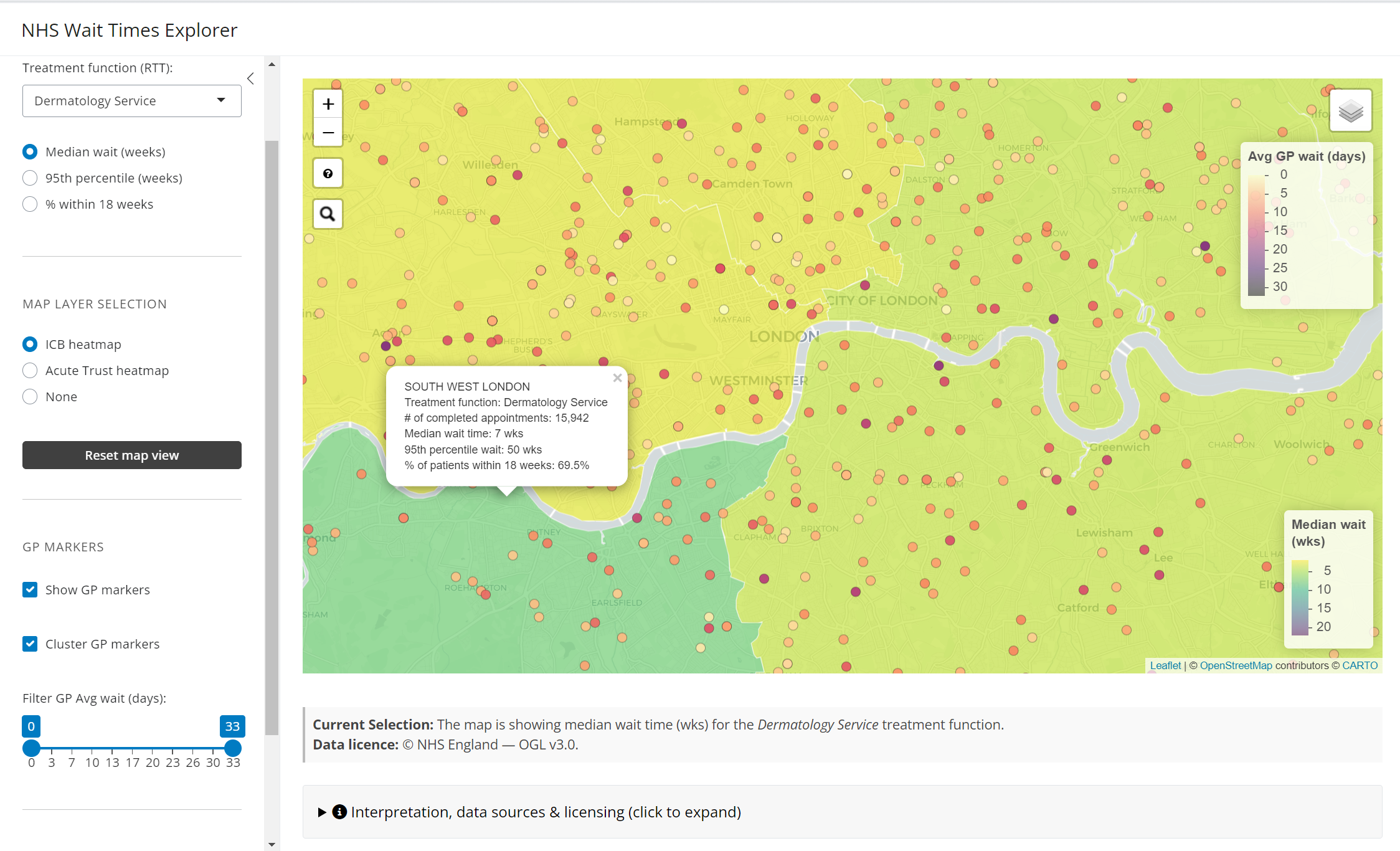The width and height of the screenshot is (1400, 851).
Task: Zoom in on the map
Action: point(328,104)
